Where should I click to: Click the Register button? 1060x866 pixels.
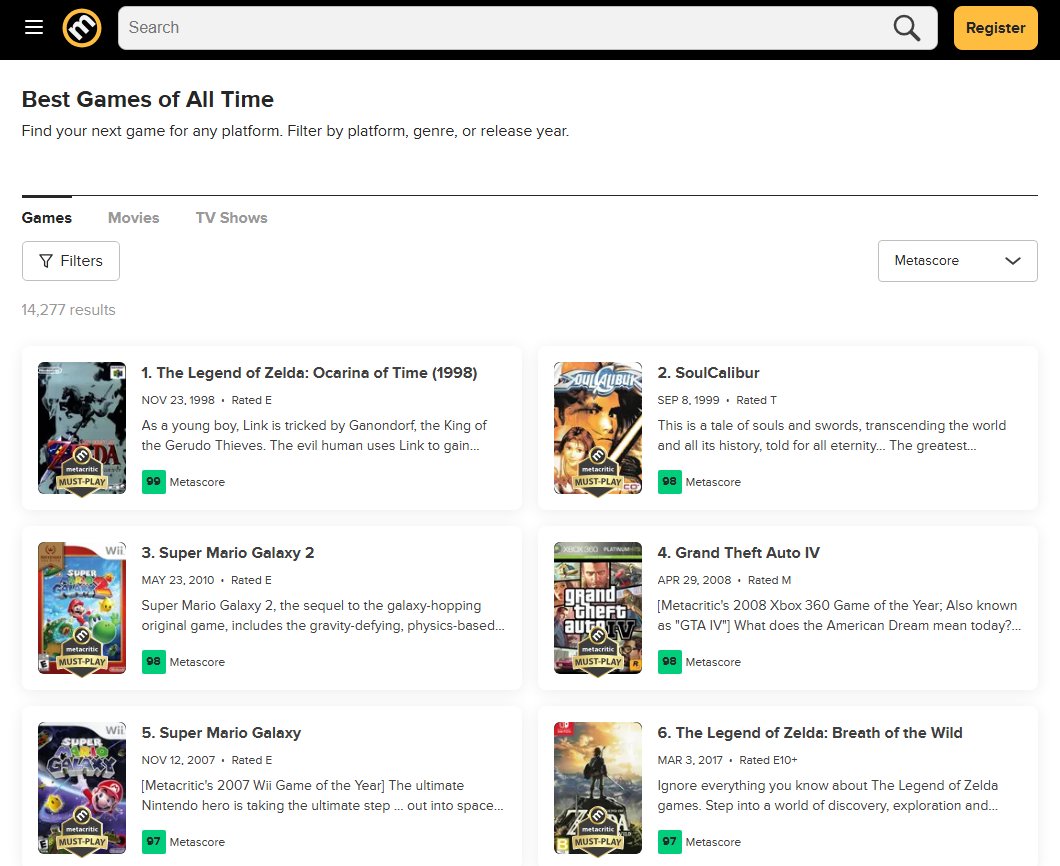[995, 28]
